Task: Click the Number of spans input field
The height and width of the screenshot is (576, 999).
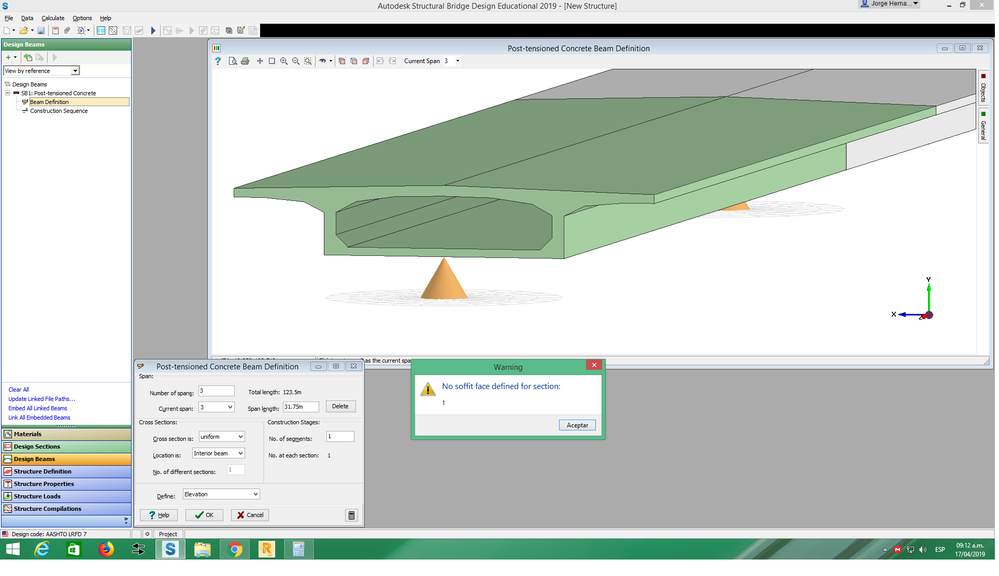Action: pos(216,391)
